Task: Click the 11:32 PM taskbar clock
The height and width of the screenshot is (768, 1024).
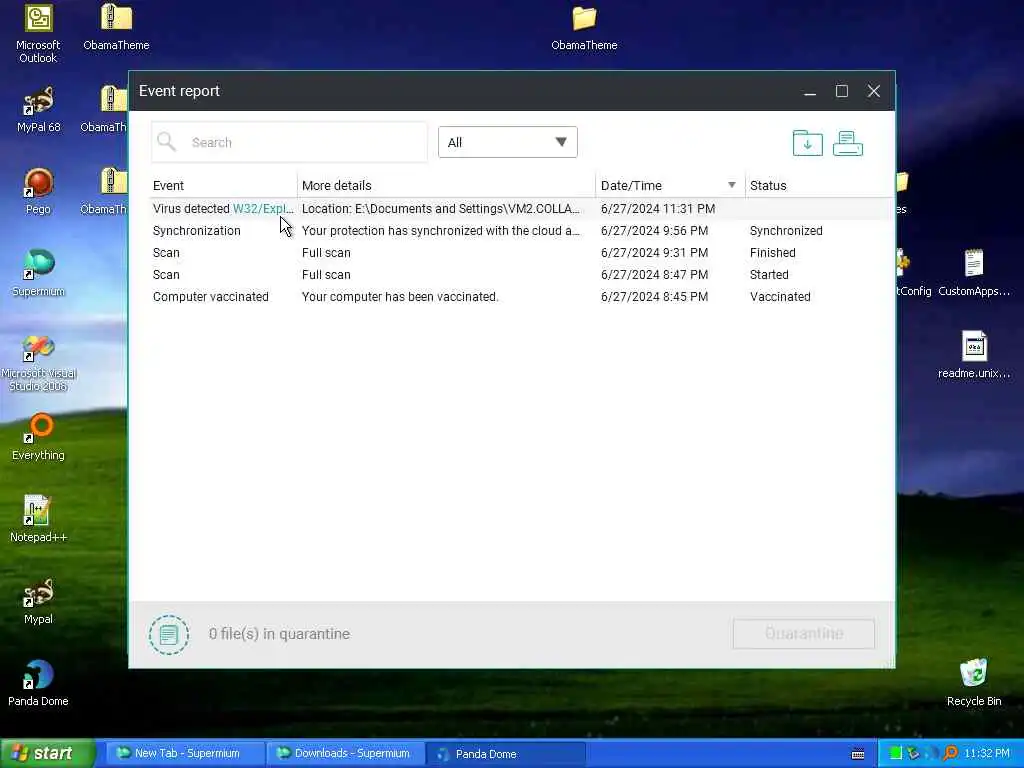Action: coord(987,754)
